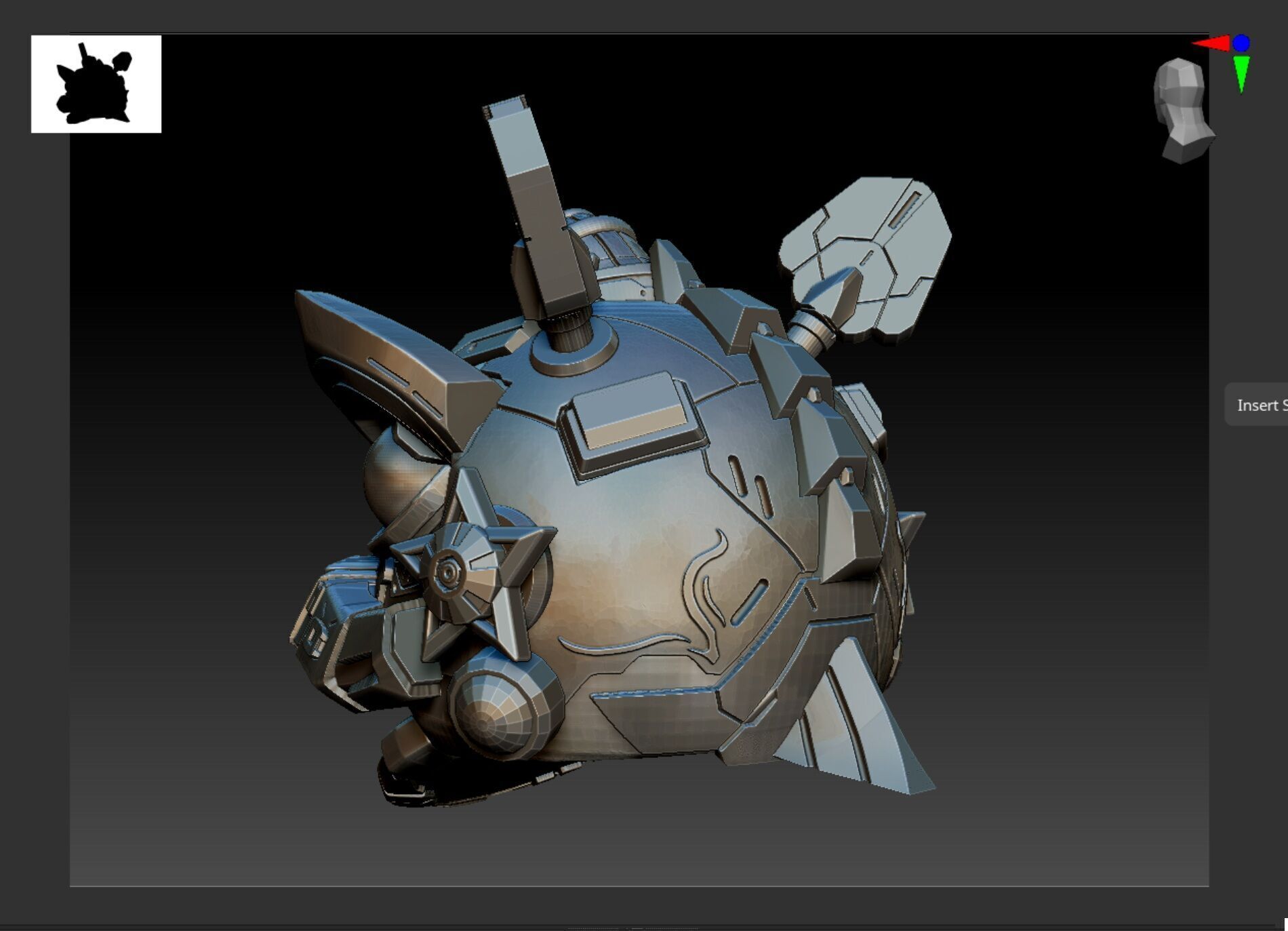Click the model silhouette thumbnail preview
This screenshot has width=1288, height=931.
(x=96, y=84)
